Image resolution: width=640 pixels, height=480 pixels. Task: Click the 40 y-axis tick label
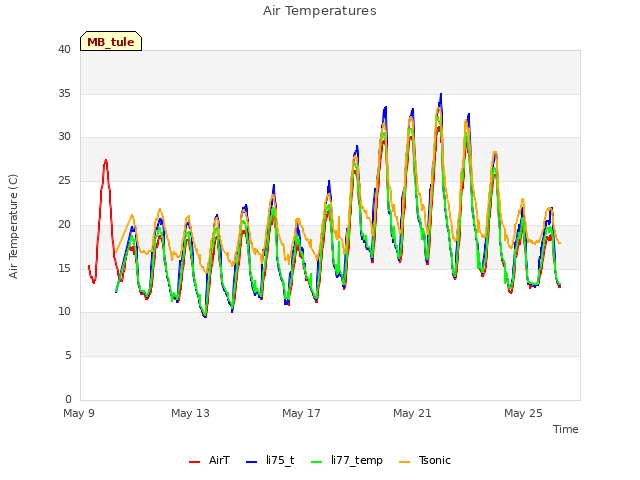tap(64, 49)
